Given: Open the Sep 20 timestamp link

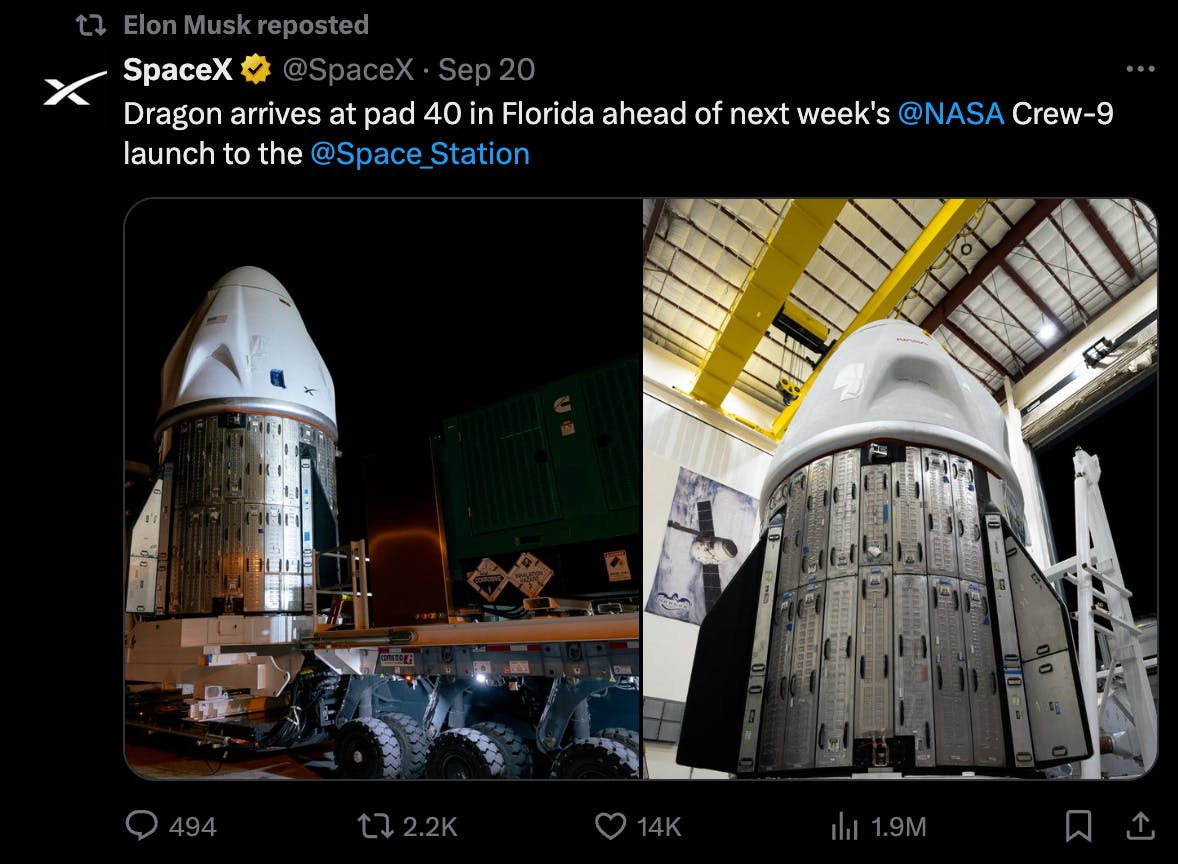Looking at the screenshot, I should pyautogui.click(x=487, y=70).
